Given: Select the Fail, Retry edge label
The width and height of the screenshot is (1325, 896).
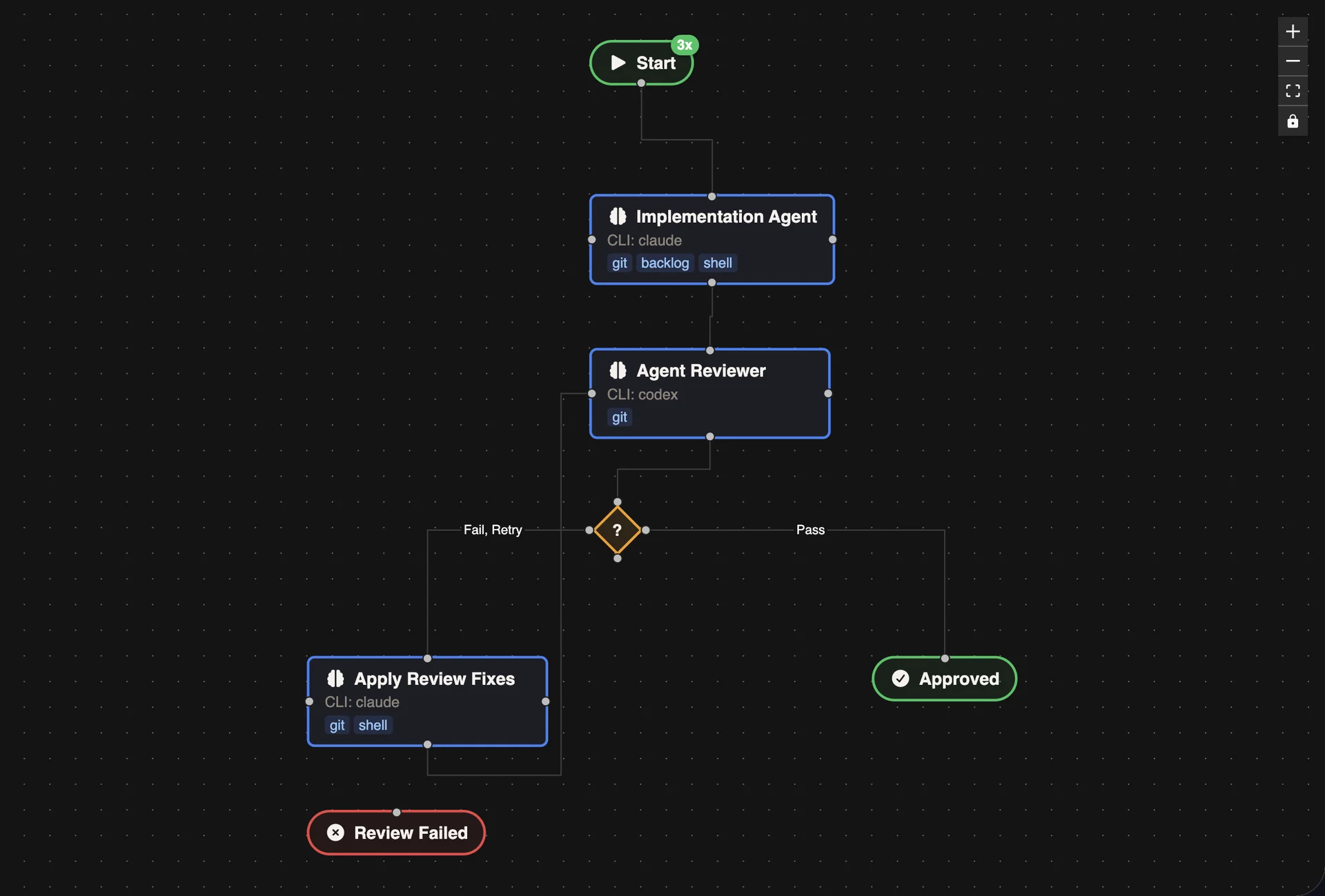Looking at the screenshot, I should coord(493,530).
